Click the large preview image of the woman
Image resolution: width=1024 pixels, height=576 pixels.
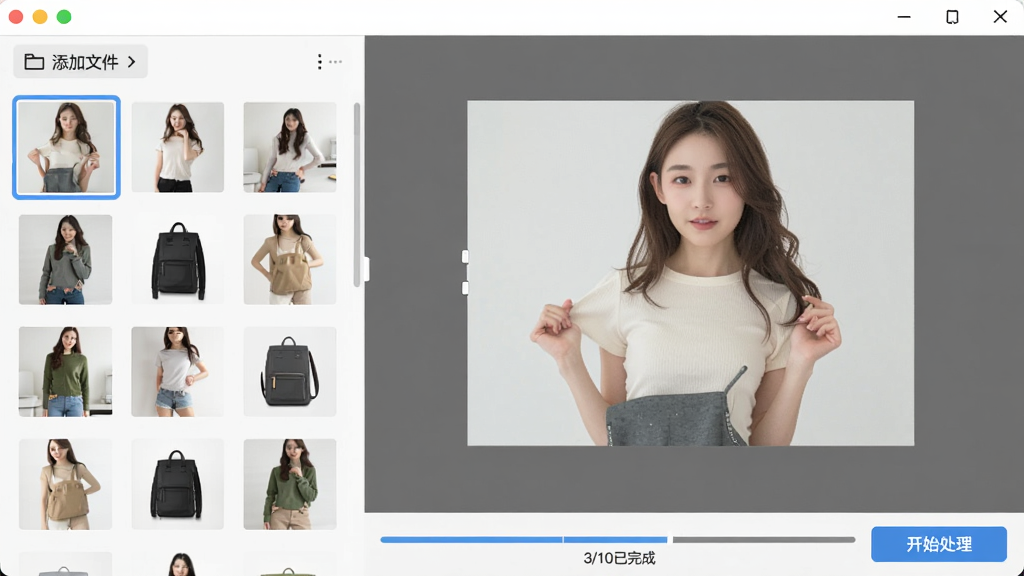tap(690, 273)
